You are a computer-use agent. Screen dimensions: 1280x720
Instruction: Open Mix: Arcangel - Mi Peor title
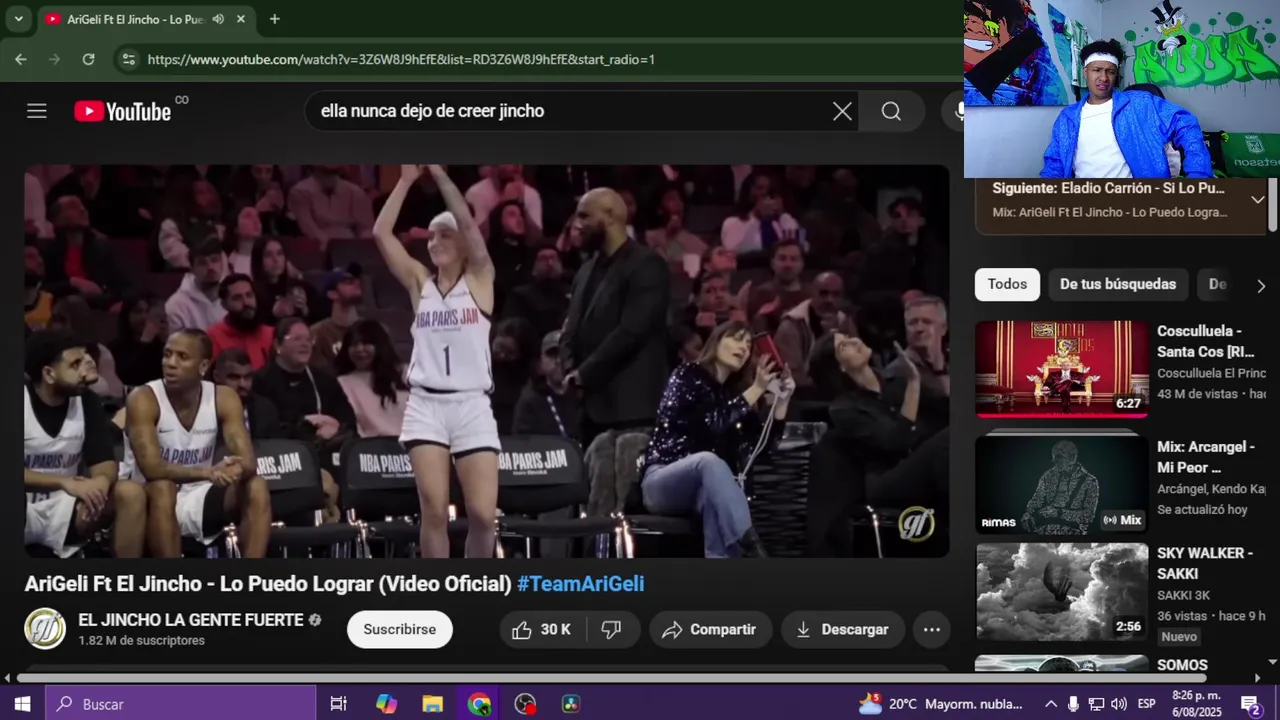click(1206, 457)
